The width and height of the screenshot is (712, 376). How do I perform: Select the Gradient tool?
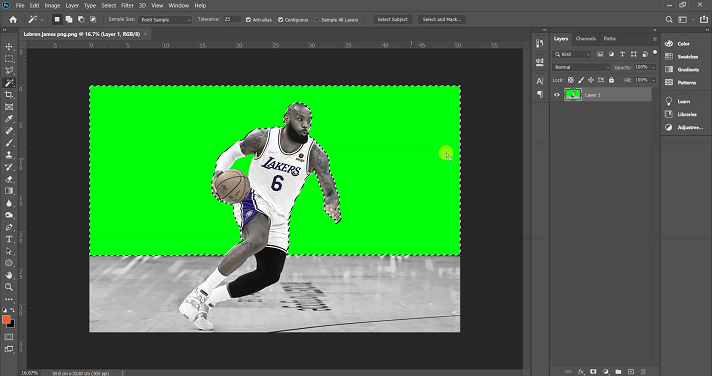coord(9,191)
